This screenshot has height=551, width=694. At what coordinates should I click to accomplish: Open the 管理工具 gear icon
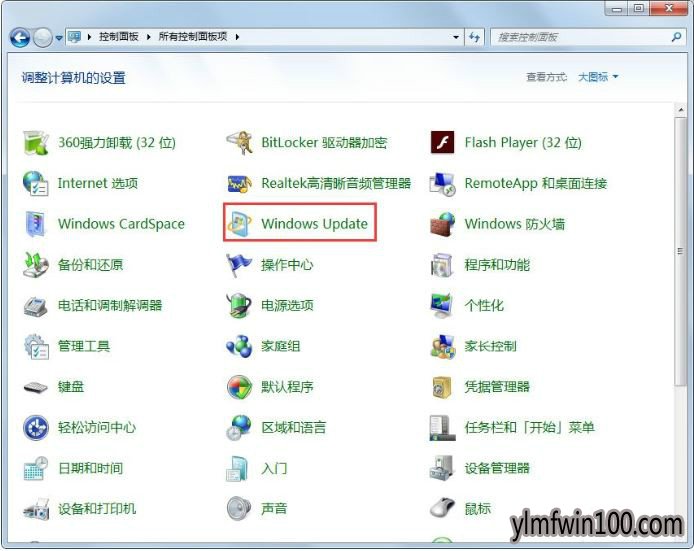[x=36, y=346]
